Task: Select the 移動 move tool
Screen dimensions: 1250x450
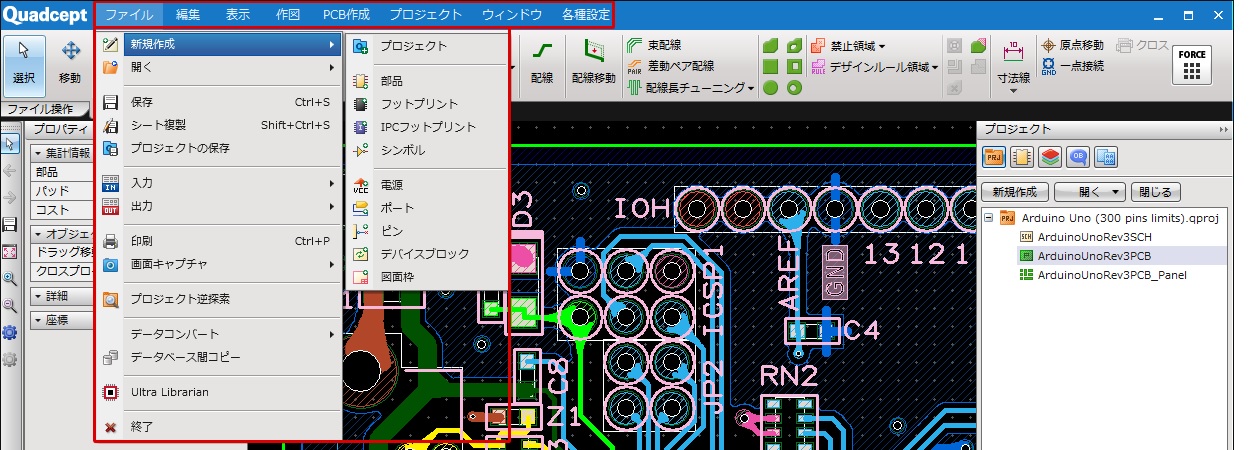Action: pos(70,62)
